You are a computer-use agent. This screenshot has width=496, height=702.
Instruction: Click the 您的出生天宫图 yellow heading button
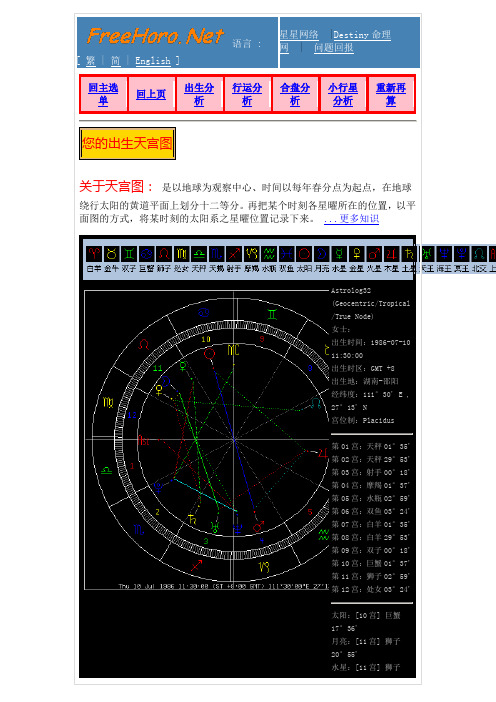click(127, 143)
